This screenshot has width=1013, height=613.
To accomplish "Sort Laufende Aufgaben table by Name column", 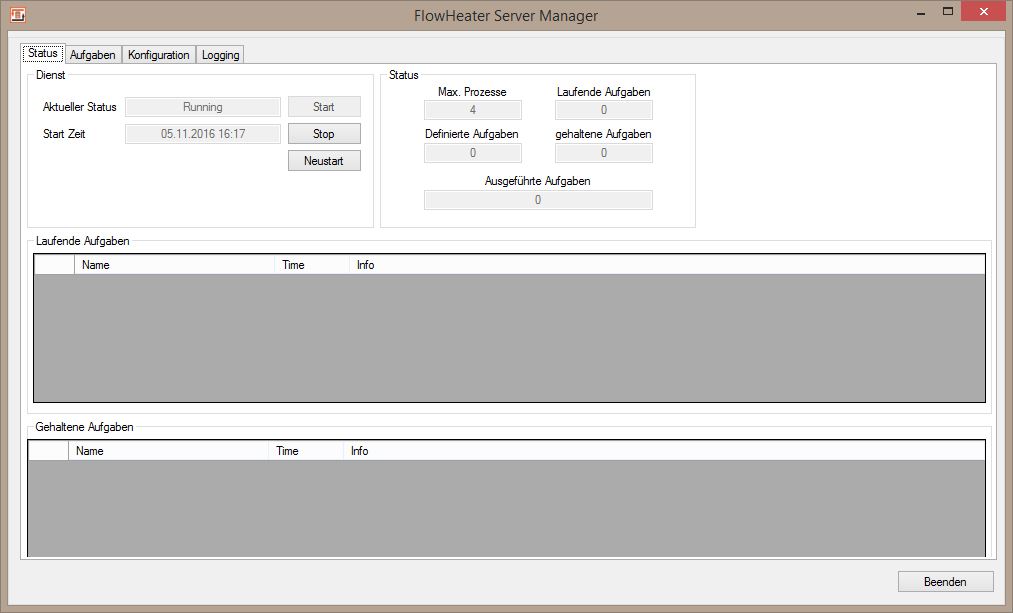I will pos(174,265).
